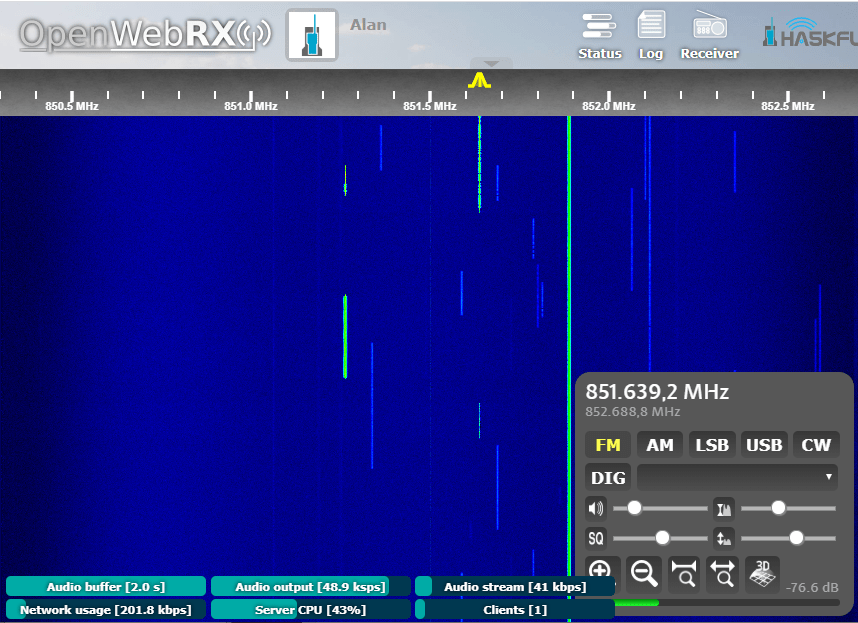Click the zoom out magnifier icon

[x=643, y=572]
